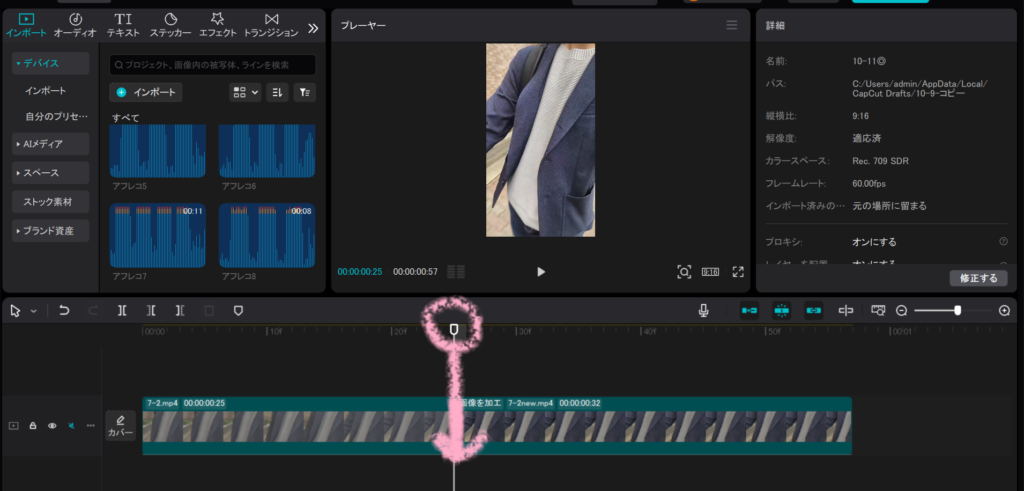
Task: Click the Rec. 709 SDR value
Action: coord(880,161)
